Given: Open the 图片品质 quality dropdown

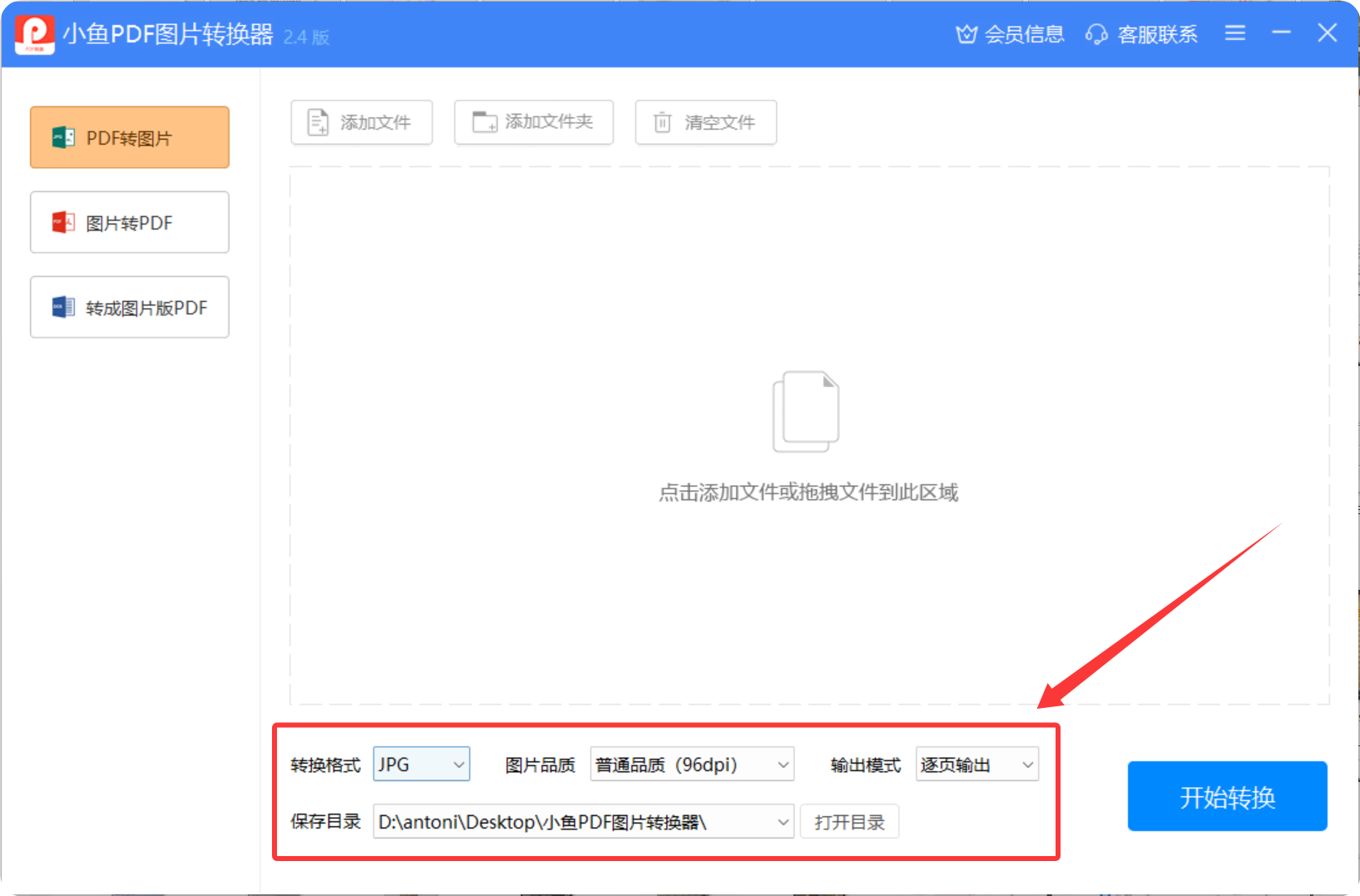Looking at the screenshot, I should pyautogui.click(x=783, y=765).
